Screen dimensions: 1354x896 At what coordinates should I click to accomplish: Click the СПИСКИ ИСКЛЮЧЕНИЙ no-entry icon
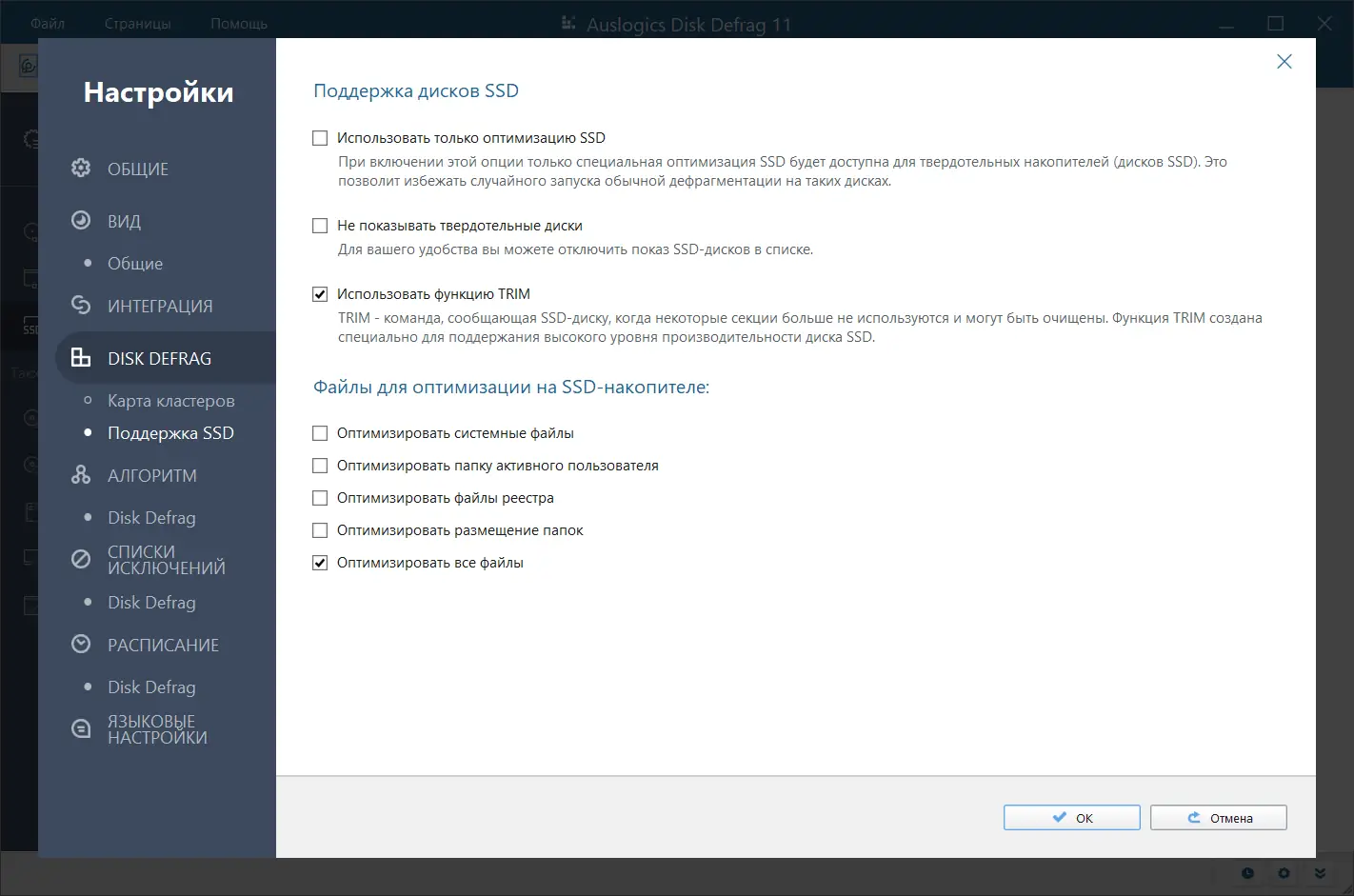(x=82, y=559)
